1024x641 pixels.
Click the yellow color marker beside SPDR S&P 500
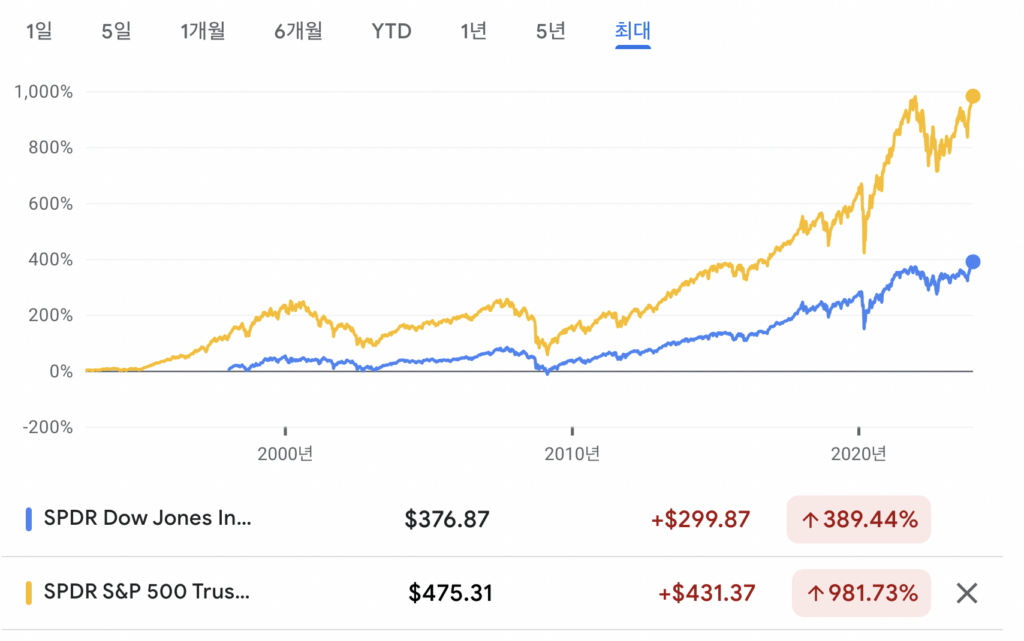pos(29,593)
